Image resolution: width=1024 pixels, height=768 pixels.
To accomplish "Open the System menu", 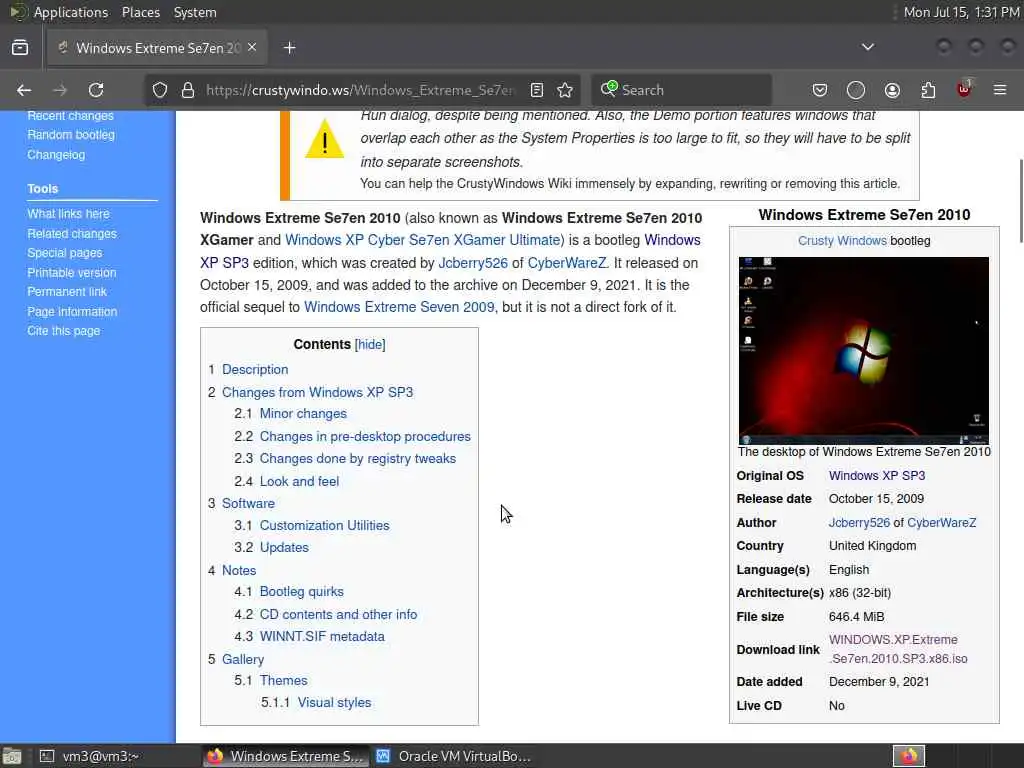I will (x=195, y=12).
